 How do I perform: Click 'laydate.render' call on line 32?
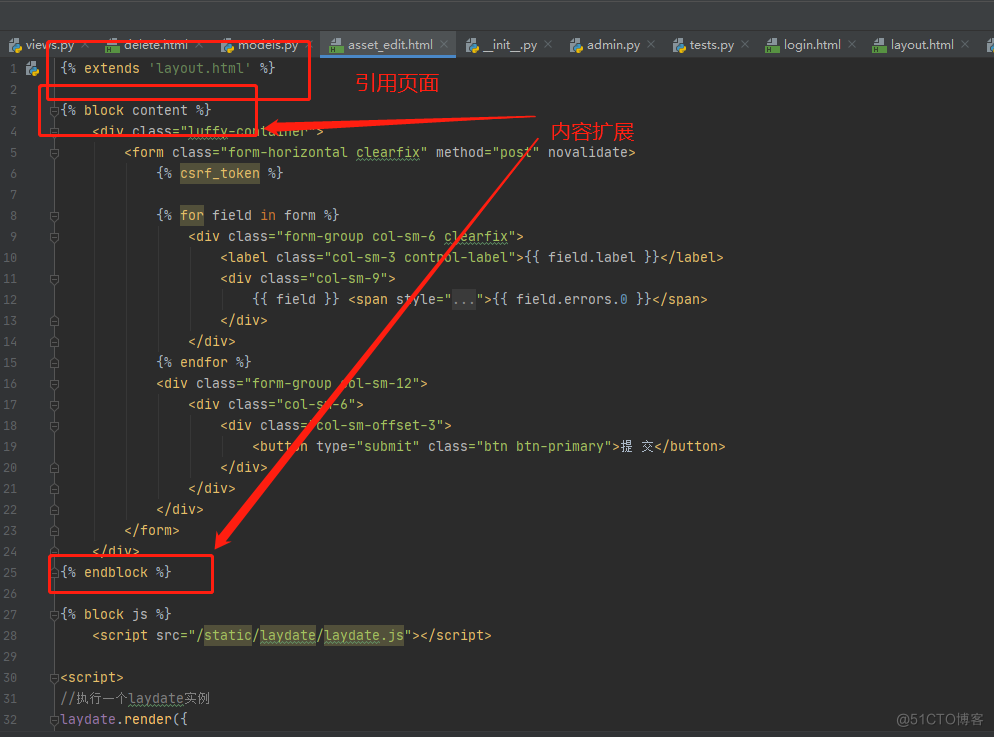pos(116,719)
